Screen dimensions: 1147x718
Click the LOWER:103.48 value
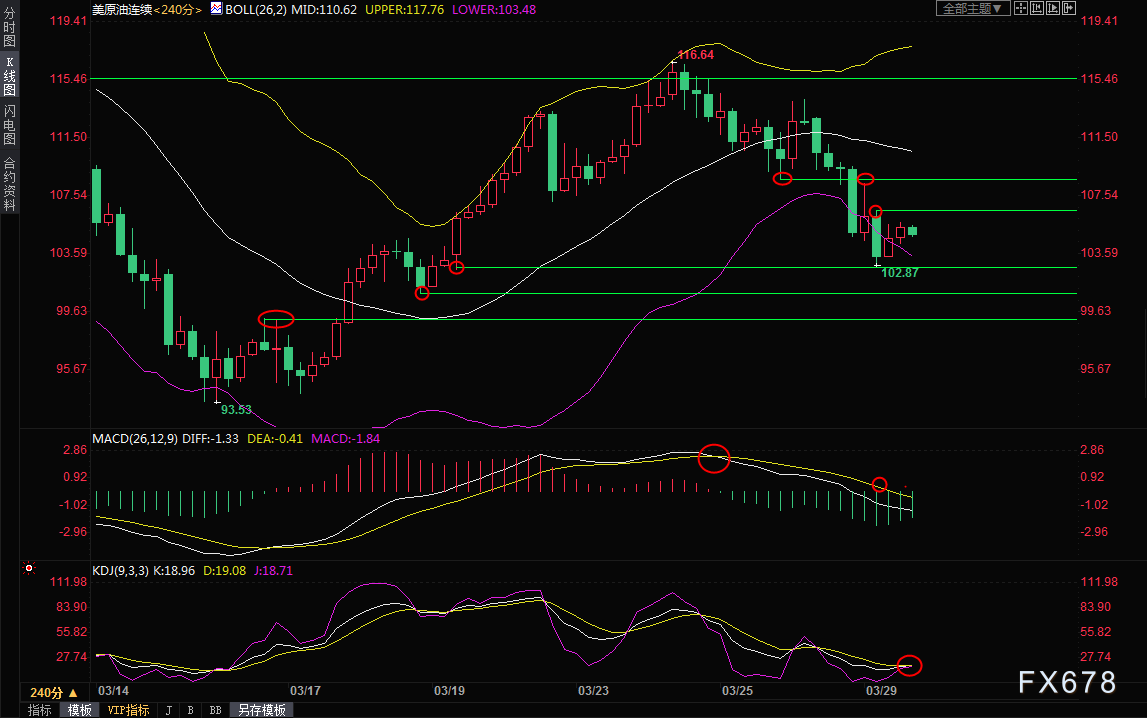[x=494, y=10]
